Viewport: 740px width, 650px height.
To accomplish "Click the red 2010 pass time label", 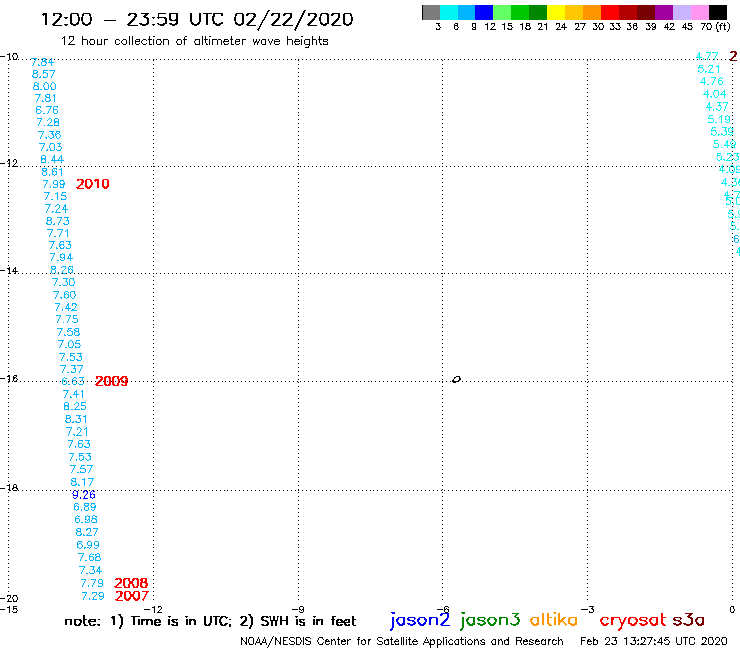I will point(92,184).
